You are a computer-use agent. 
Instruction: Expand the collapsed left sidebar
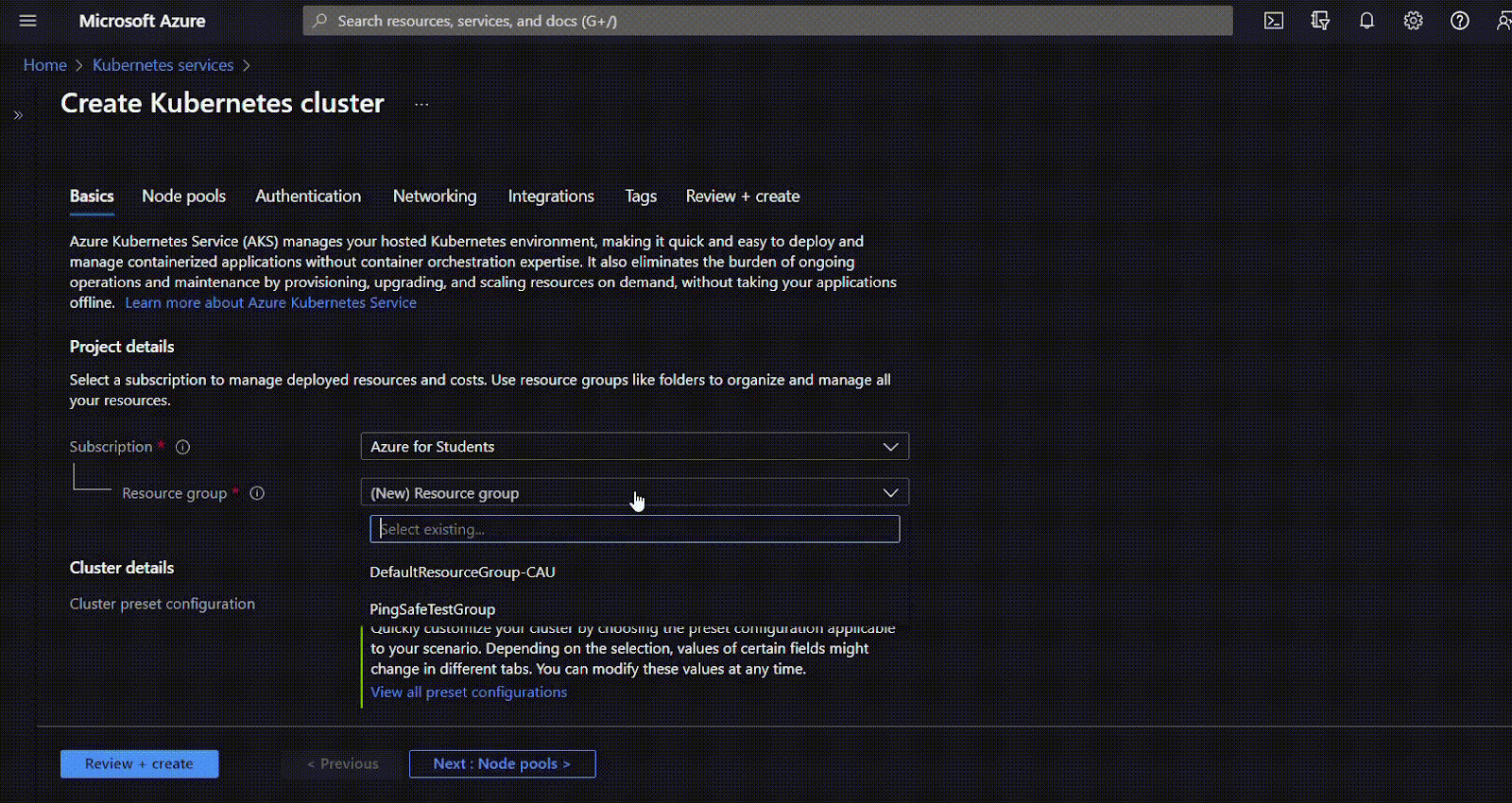pos(18,115)
